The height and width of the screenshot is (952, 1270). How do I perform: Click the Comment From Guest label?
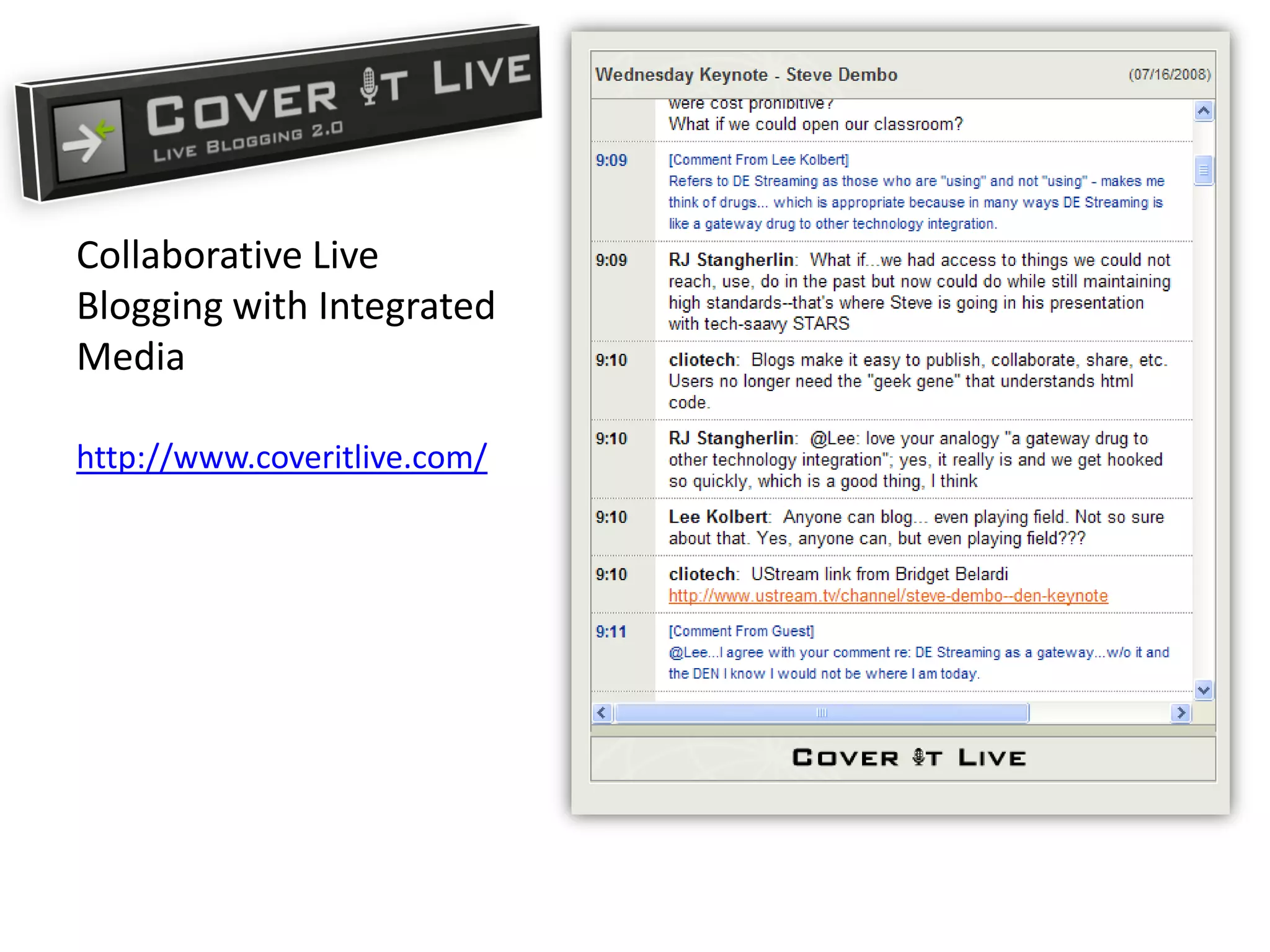coord(741,631)
